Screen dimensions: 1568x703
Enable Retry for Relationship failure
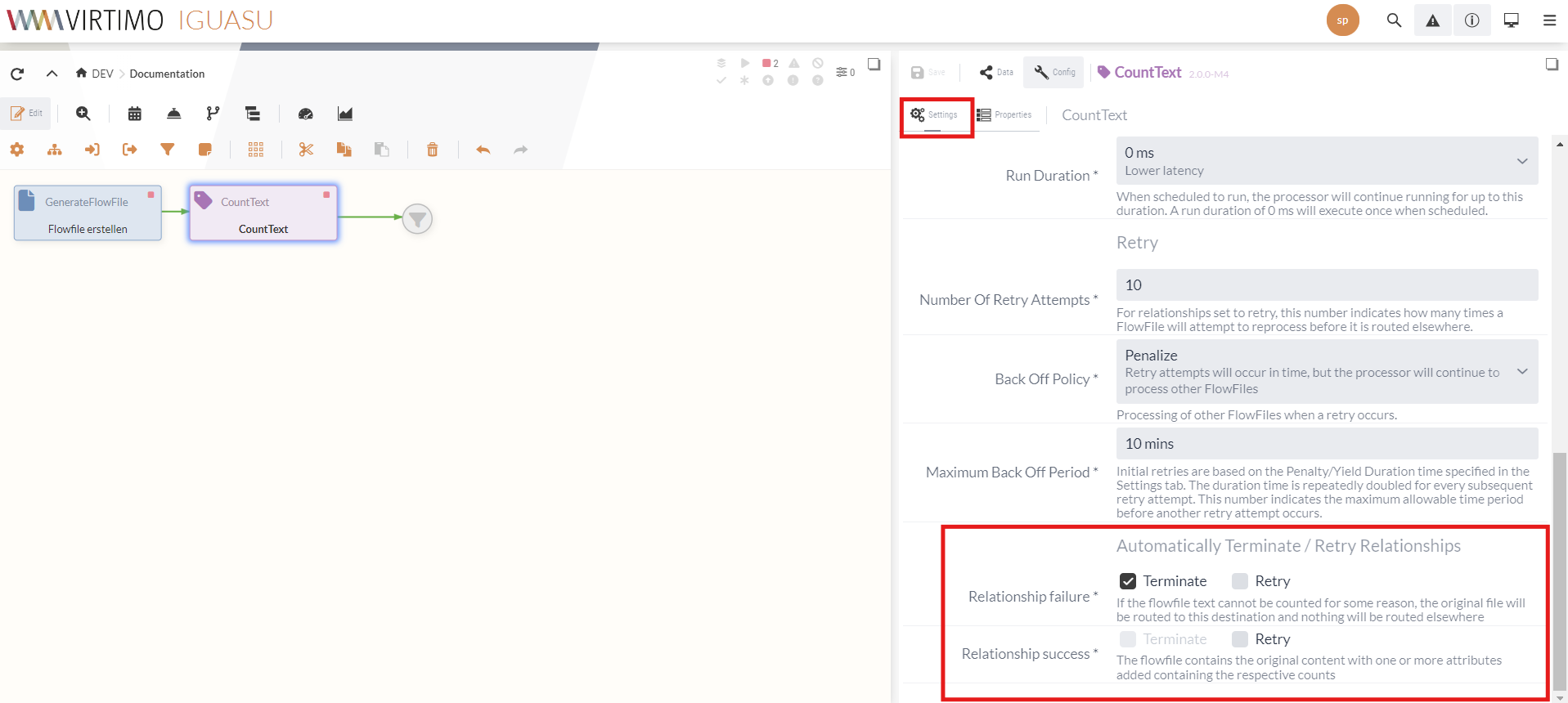coord(1240,581)
